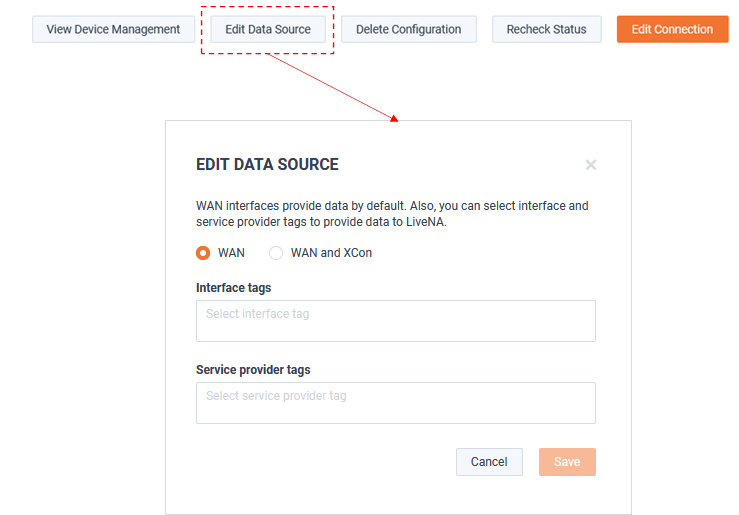Click the 'EDIT DATA SOURCE' dialog heading
The height and width of the screenshot is (515, 739).
(x=267, y=164)
